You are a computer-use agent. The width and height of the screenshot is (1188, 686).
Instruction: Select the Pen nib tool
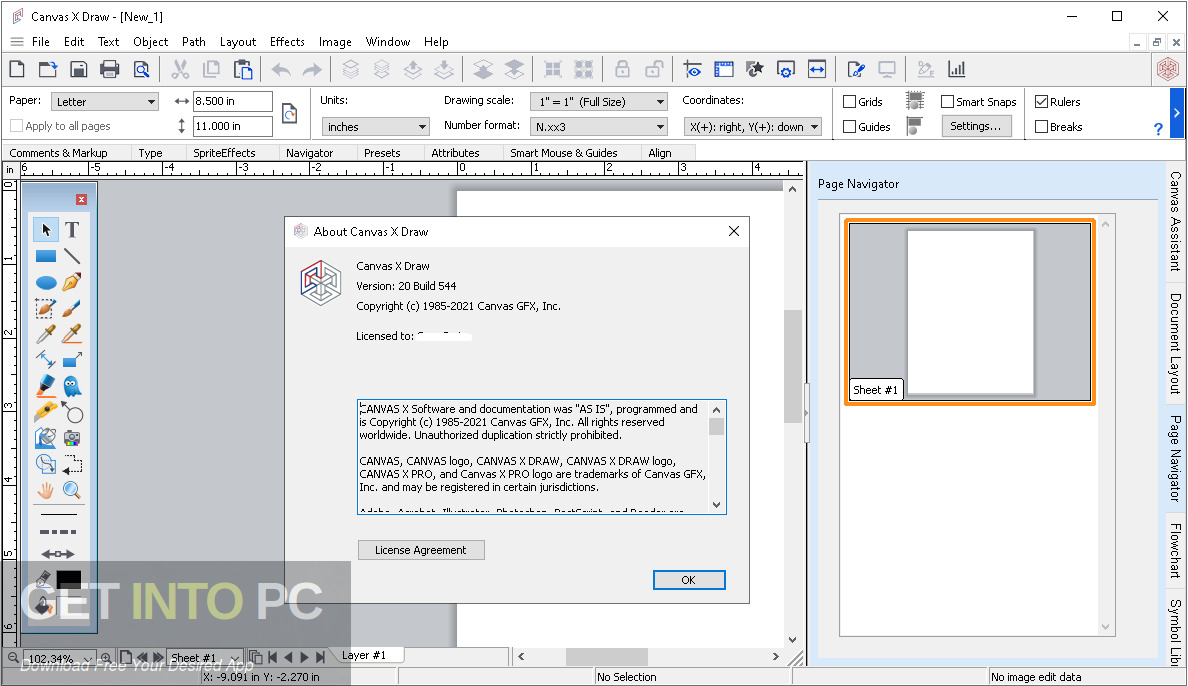[x=72, y=283]
